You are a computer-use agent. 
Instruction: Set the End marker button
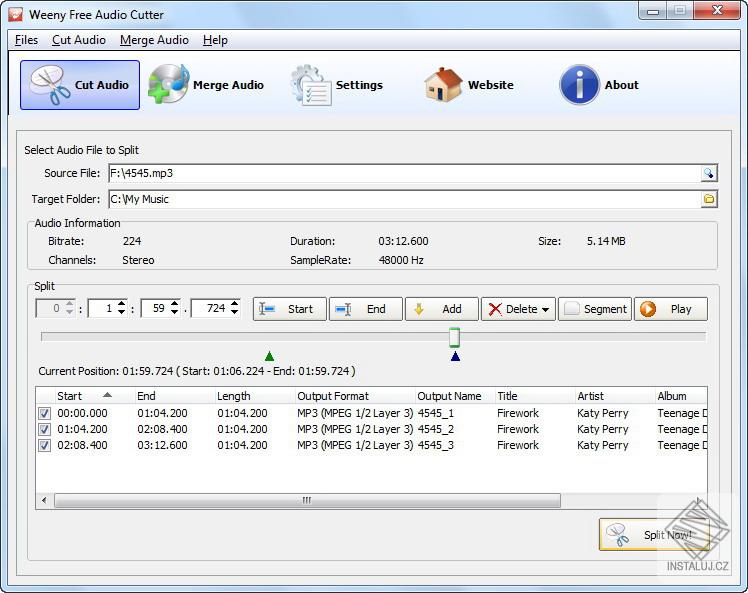pos(365,309)
